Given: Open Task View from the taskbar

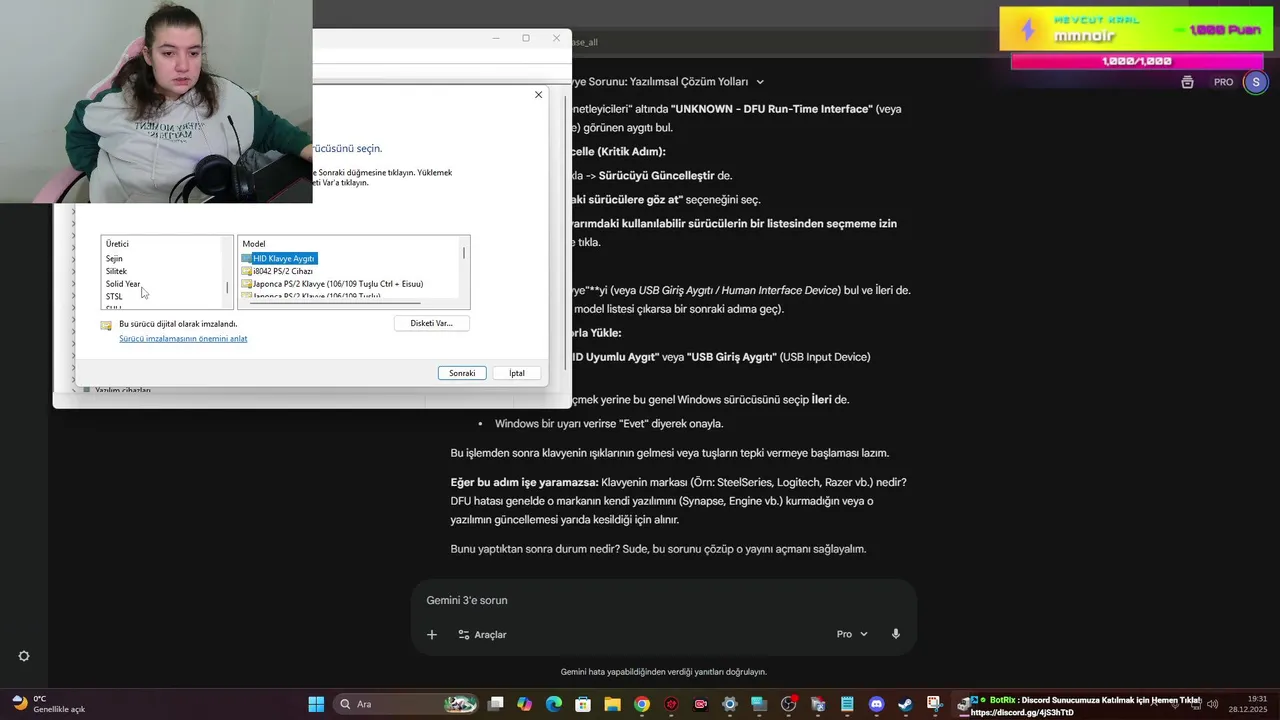Looking at the screenshot, I should click(x=495, y=704).
